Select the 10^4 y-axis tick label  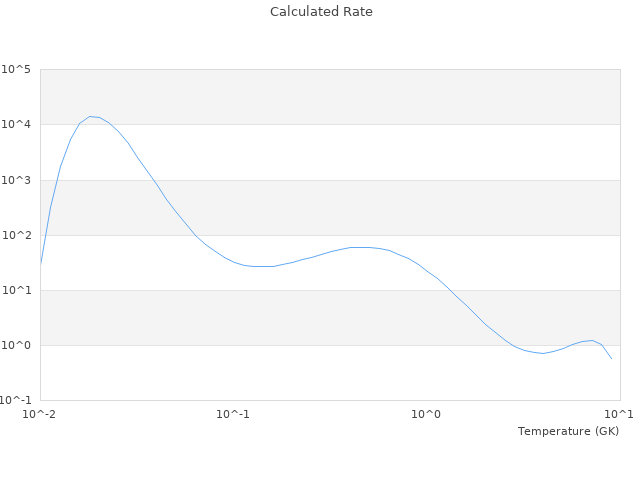(x=16, y=125)
